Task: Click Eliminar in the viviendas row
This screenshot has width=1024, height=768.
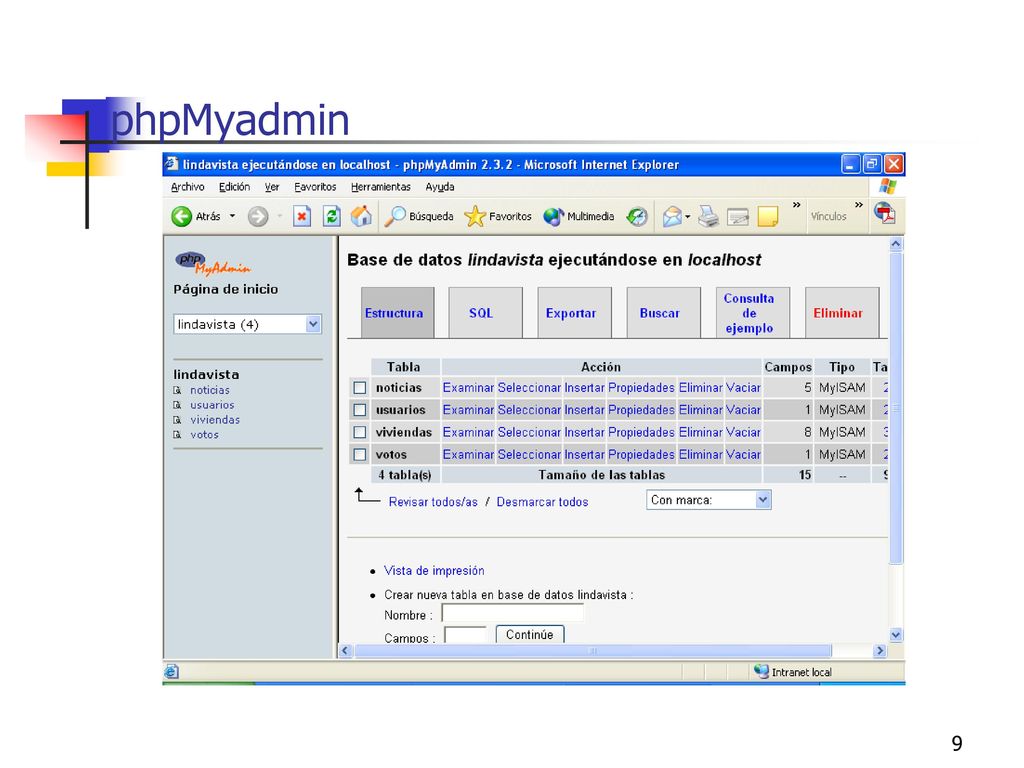Action: coord(701,432)
